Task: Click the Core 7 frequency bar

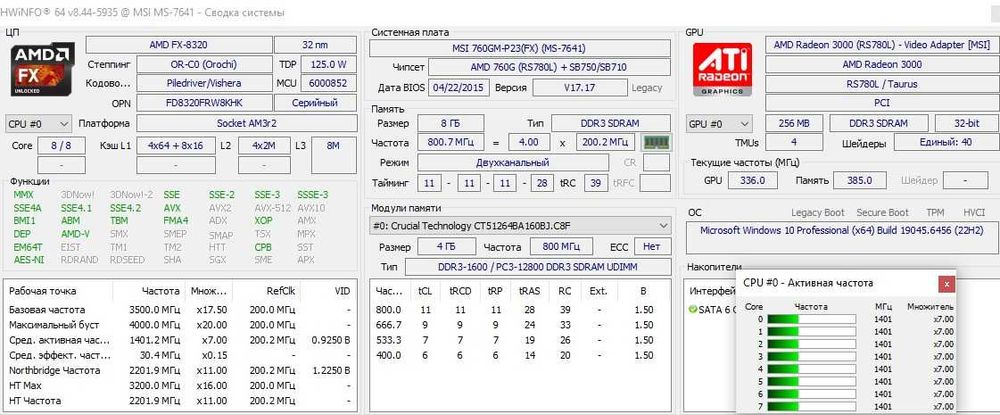Action: tap(811, 406)
